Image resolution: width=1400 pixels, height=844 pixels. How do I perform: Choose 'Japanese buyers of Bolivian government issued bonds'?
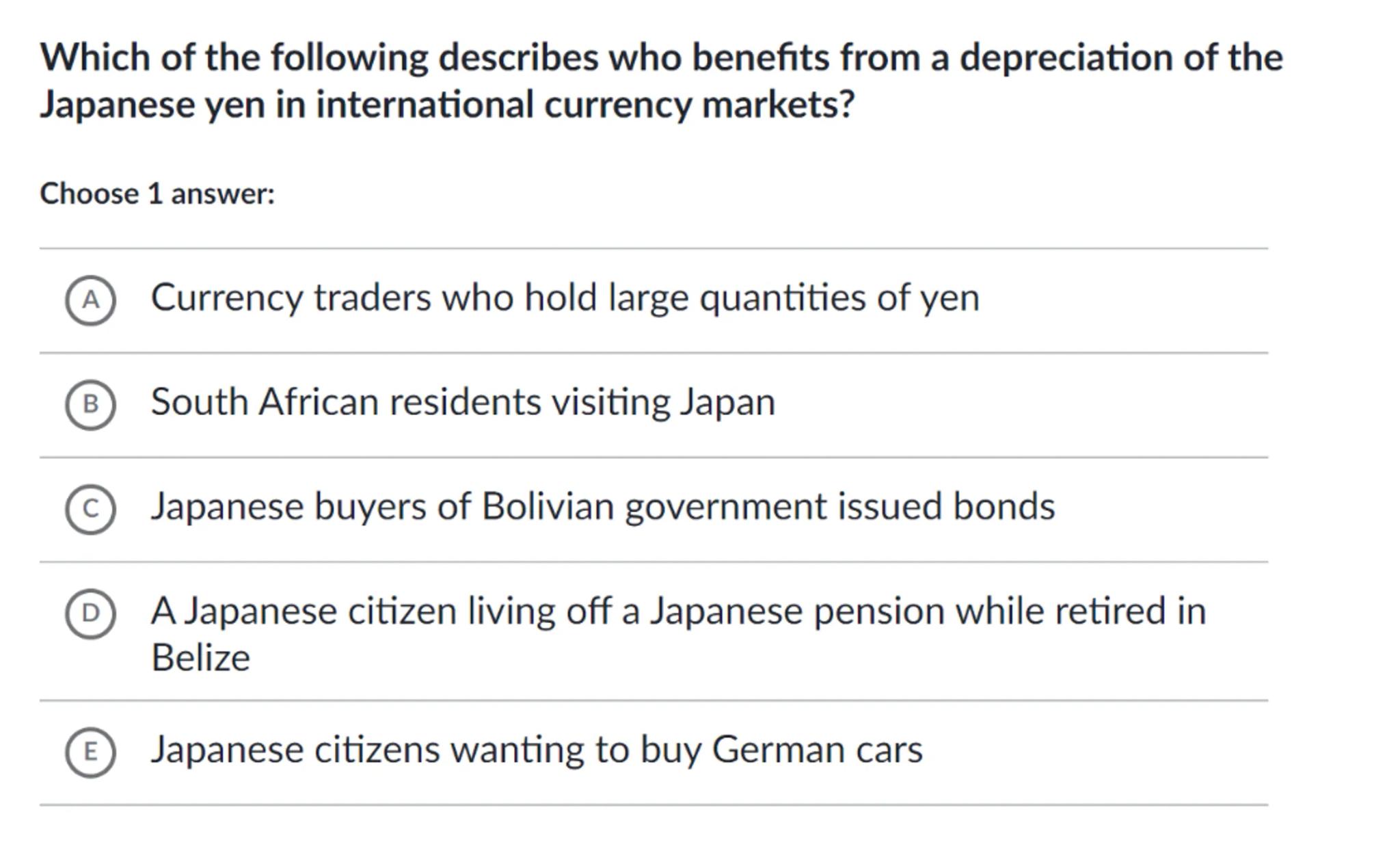pyautogui.click(x=602, y=507)
